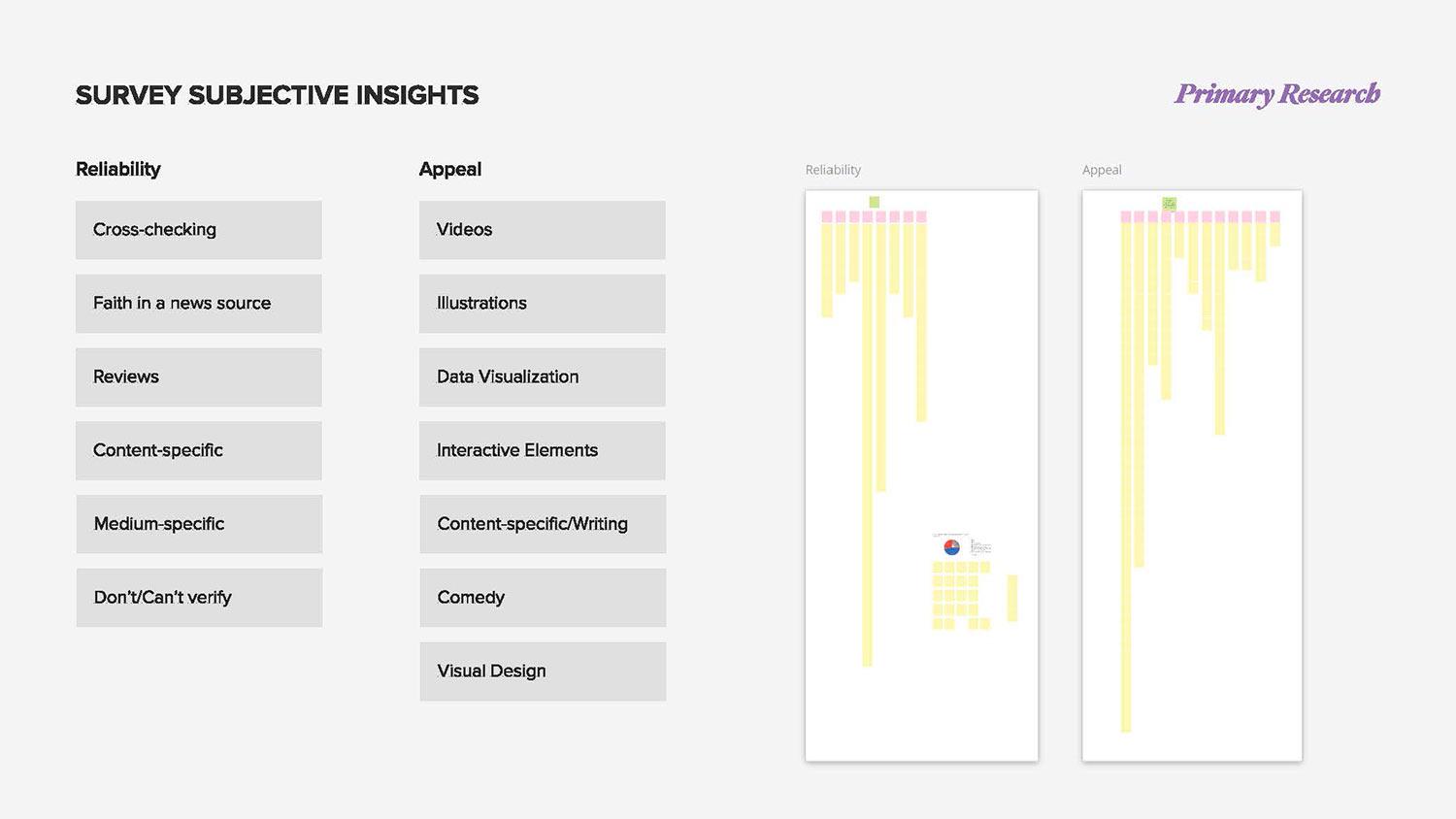Click the Reviews insight box
This screenshot has width=1456, height=819.
click(x=198, y=377)
